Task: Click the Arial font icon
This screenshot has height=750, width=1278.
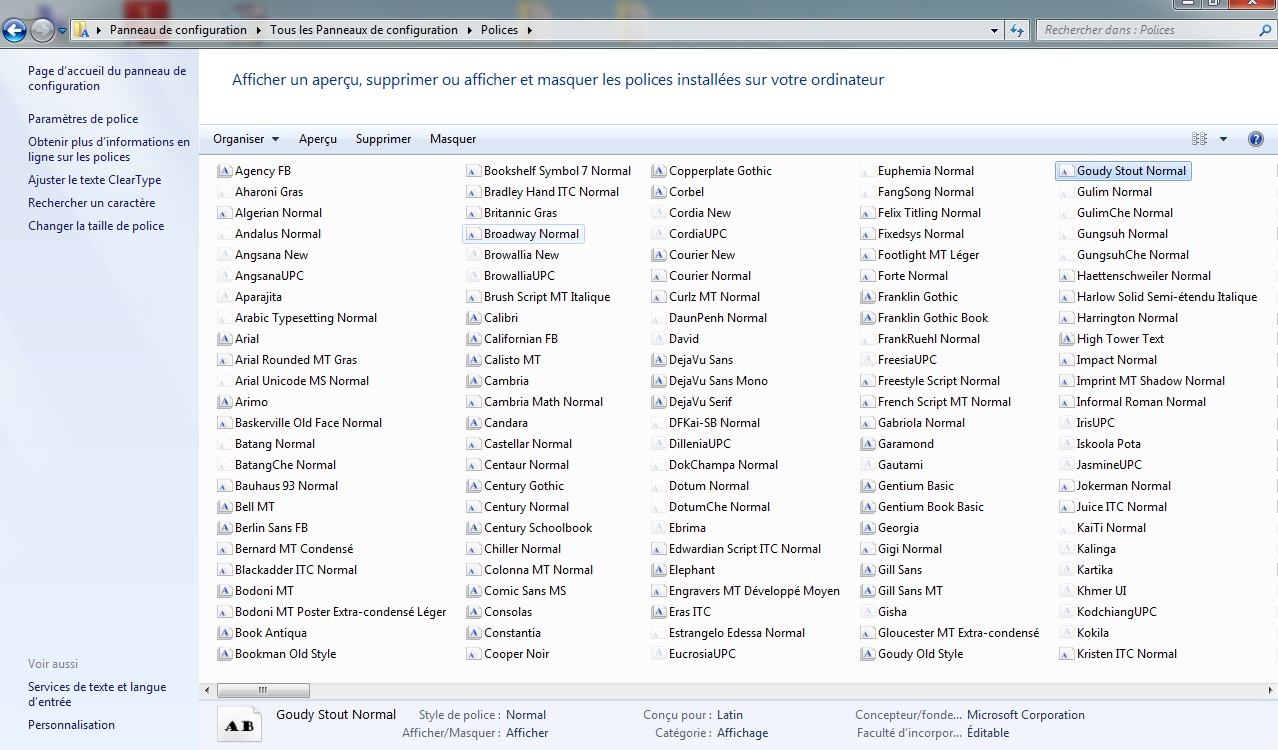Action: pos(224,339)
